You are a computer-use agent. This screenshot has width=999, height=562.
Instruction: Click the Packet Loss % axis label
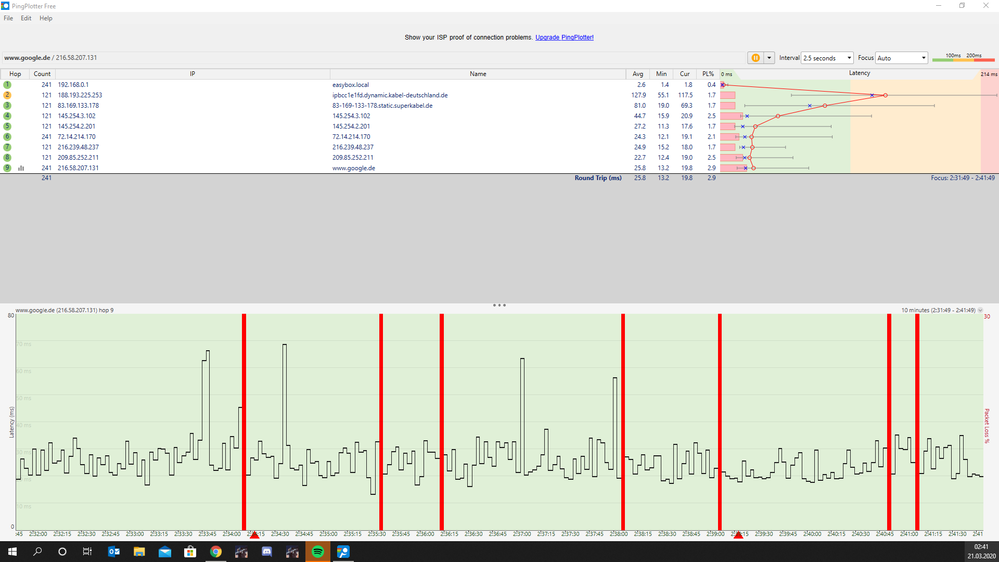pos(987,426)
